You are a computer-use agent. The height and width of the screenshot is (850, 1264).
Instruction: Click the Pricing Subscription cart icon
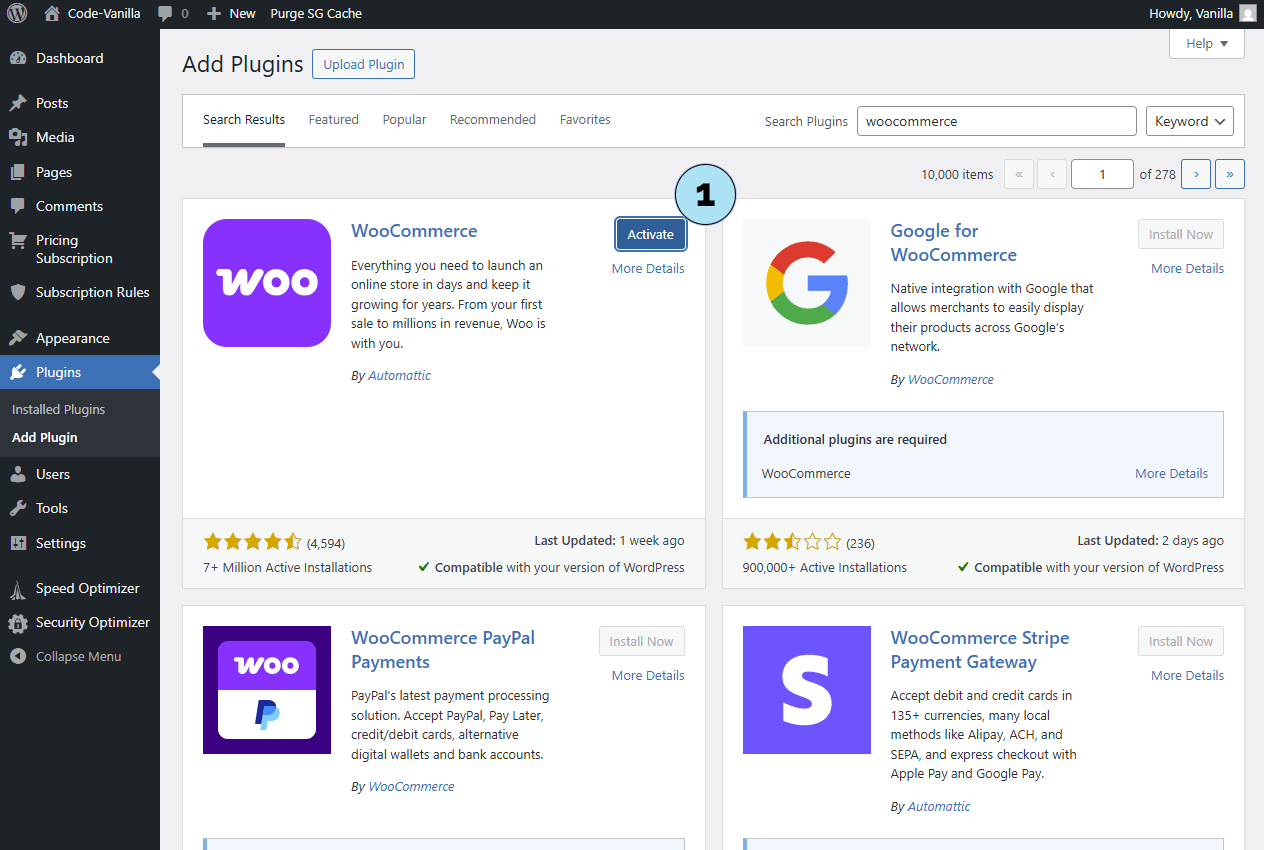click(18, 241)
